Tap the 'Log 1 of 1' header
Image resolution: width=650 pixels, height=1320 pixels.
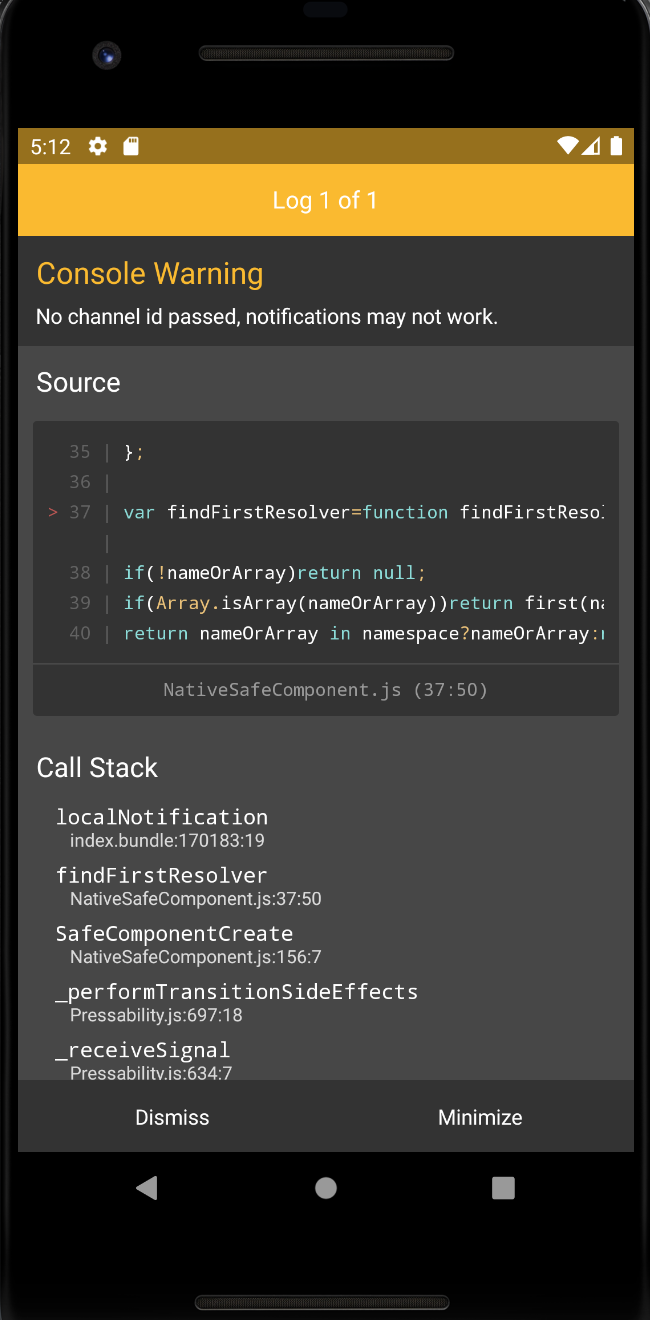pos(325,200)
